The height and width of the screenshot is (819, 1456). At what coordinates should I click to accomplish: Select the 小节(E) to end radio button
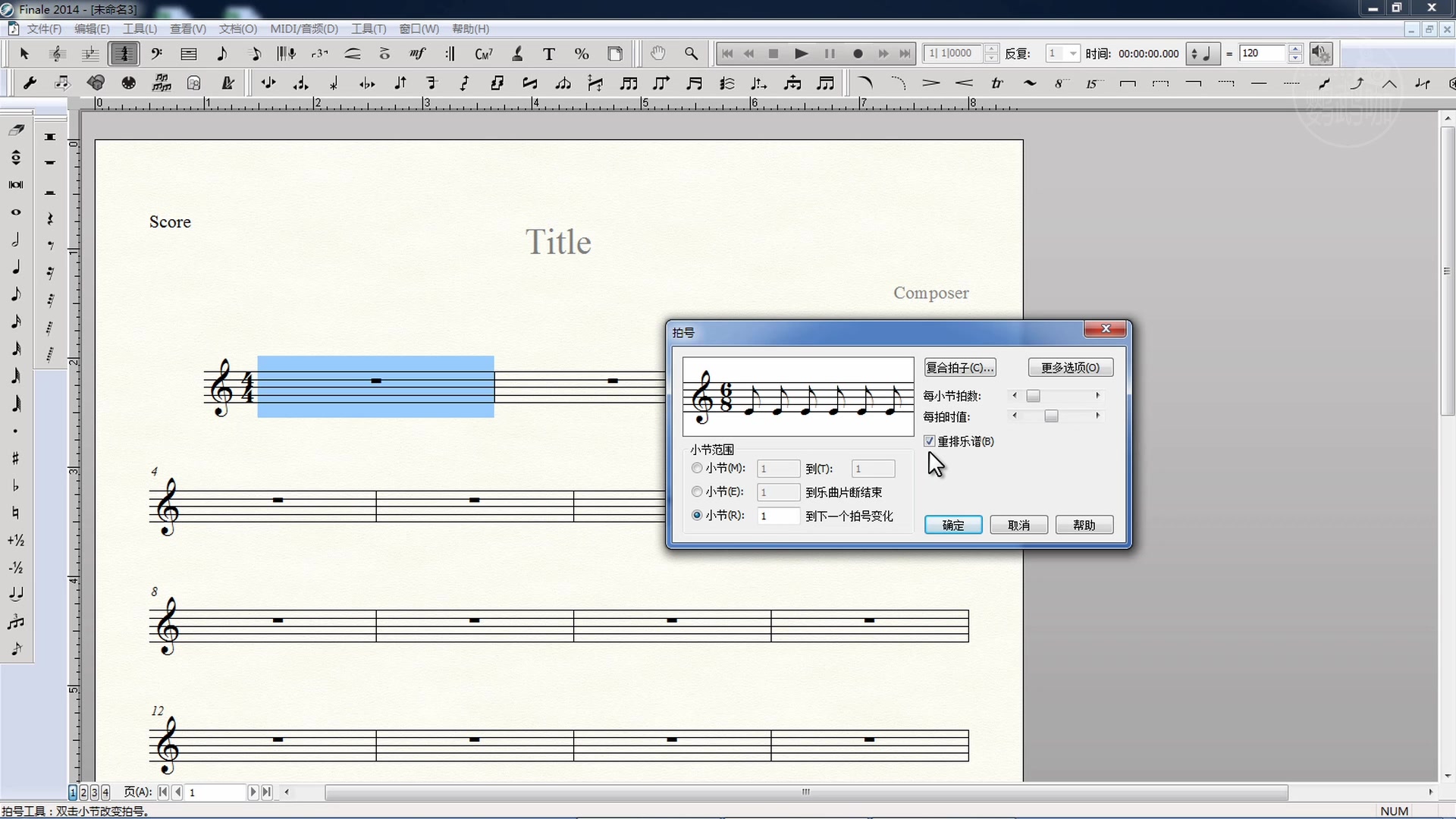697,492
